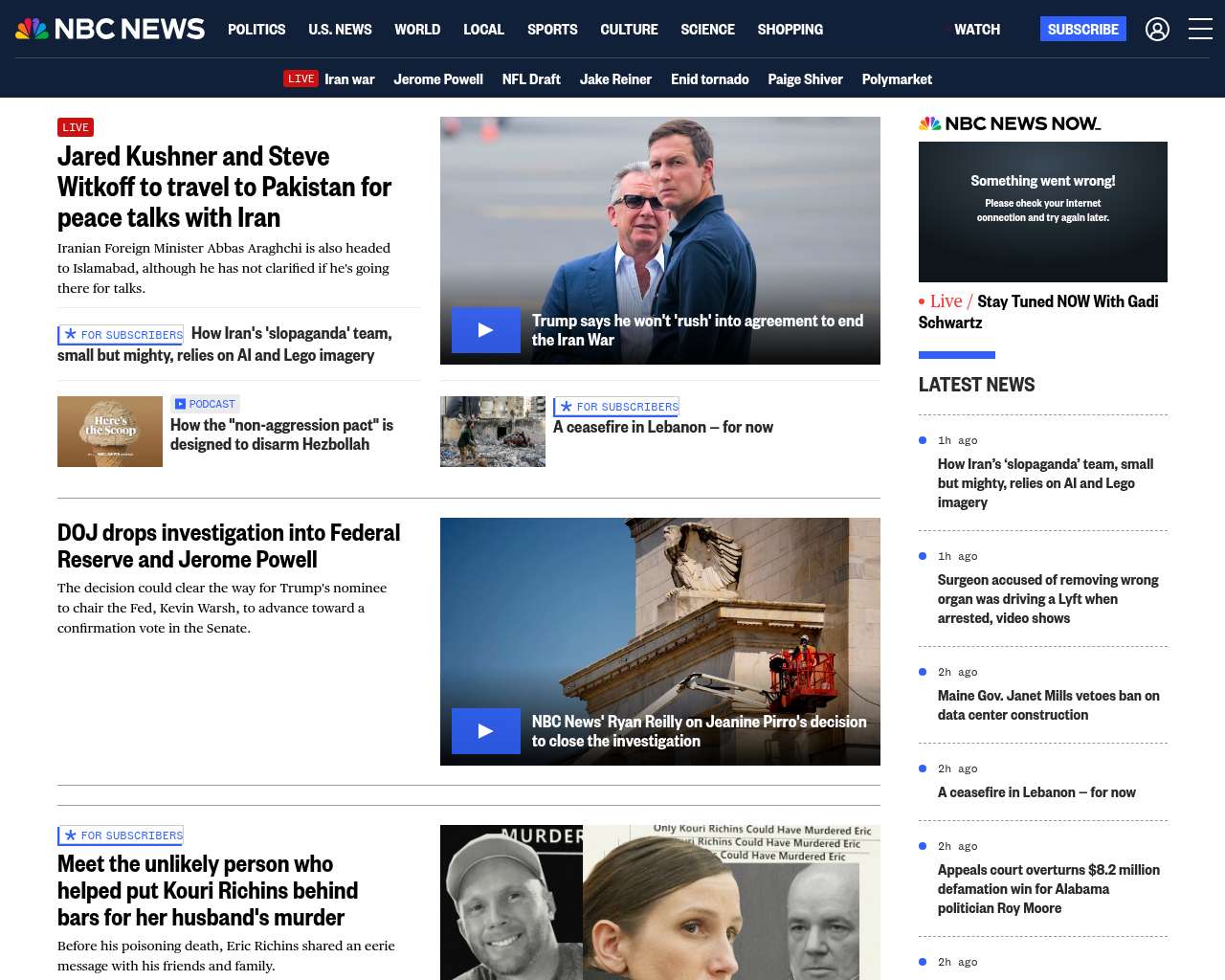Play the Trump Iran War video
The height and width of the screenshot is (980, 1225).
point(486,330)
